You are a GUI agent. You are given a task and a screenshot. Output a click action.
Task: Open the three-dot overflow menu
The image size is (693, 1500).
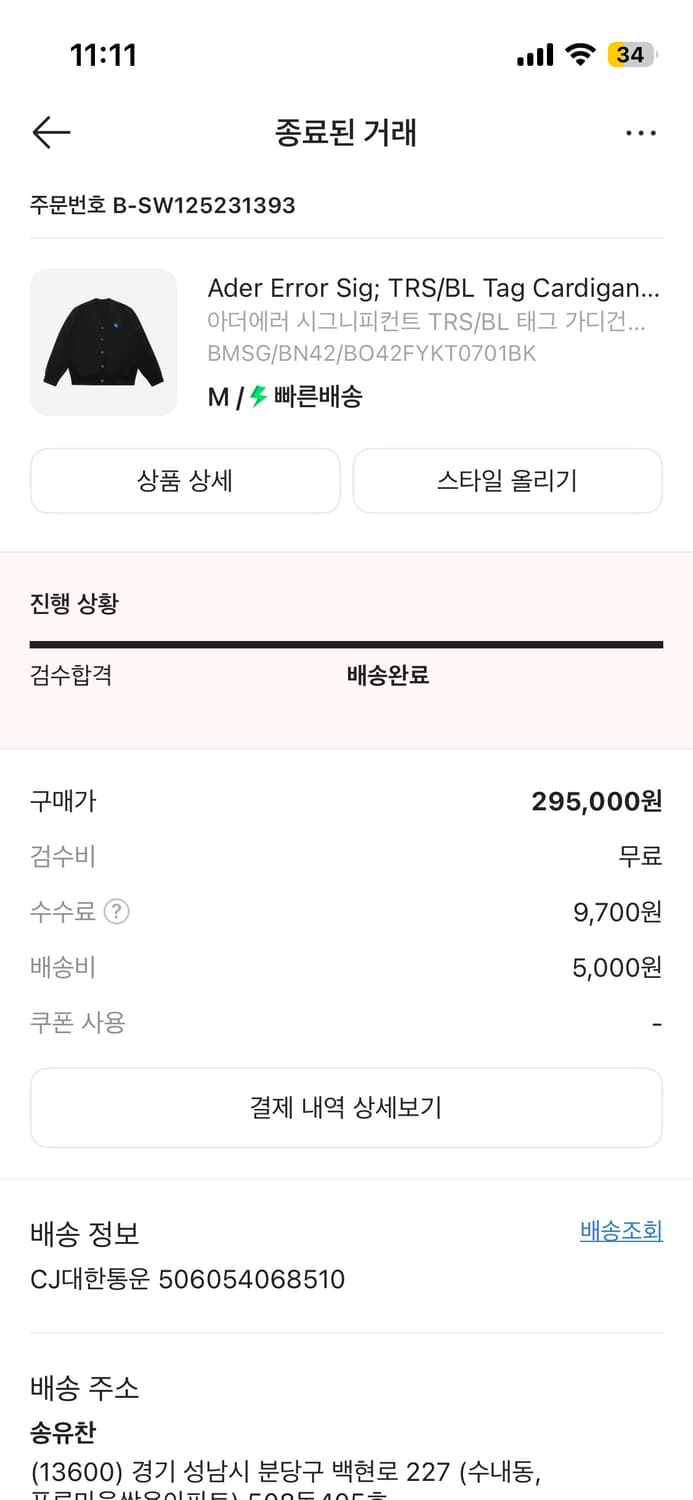coord(641,132)
